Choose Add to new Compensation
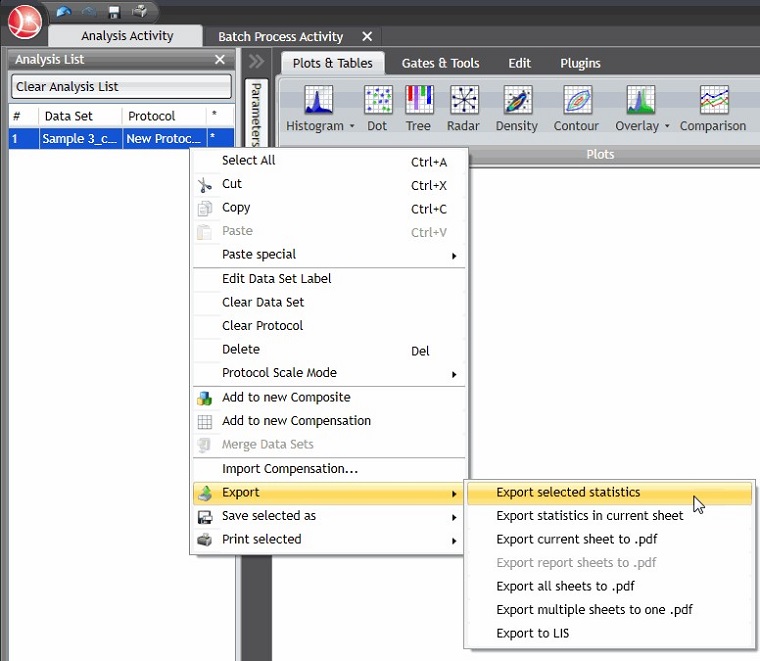The height and width of the screenshot is (661, 760). pyautogui.click(x=329, y=421)
